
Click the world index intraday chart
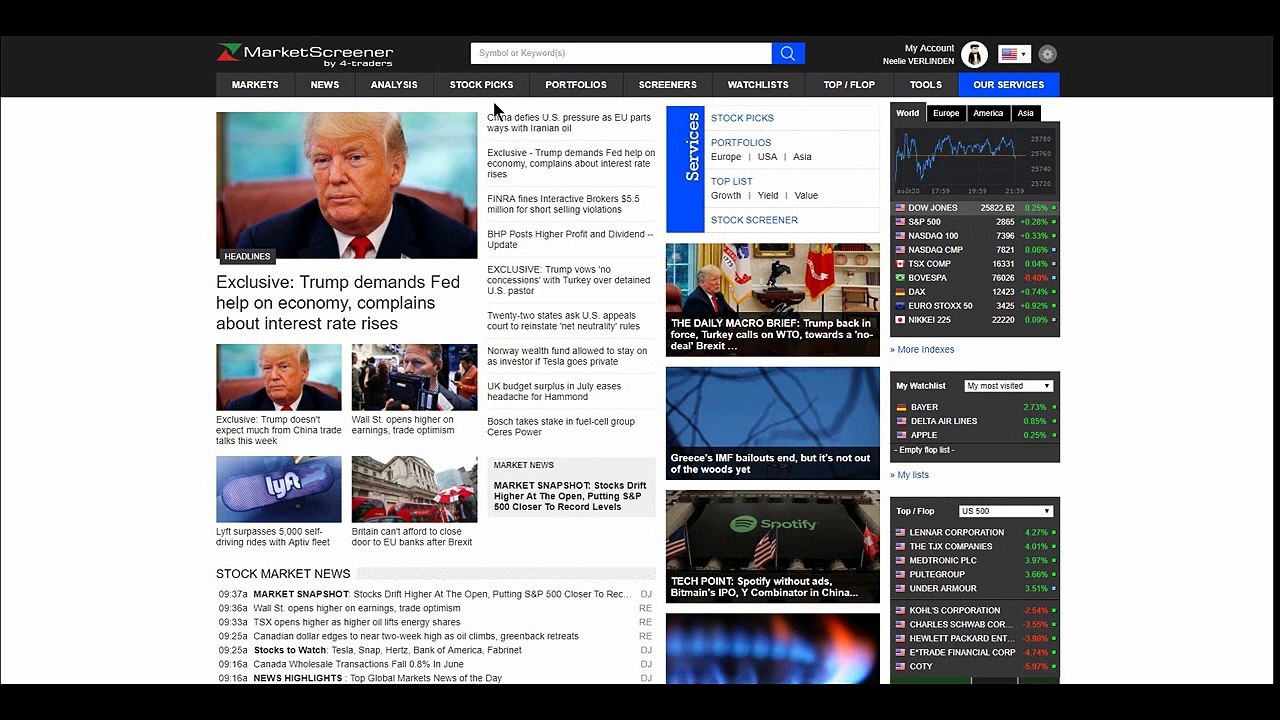(x=974, y=161)
